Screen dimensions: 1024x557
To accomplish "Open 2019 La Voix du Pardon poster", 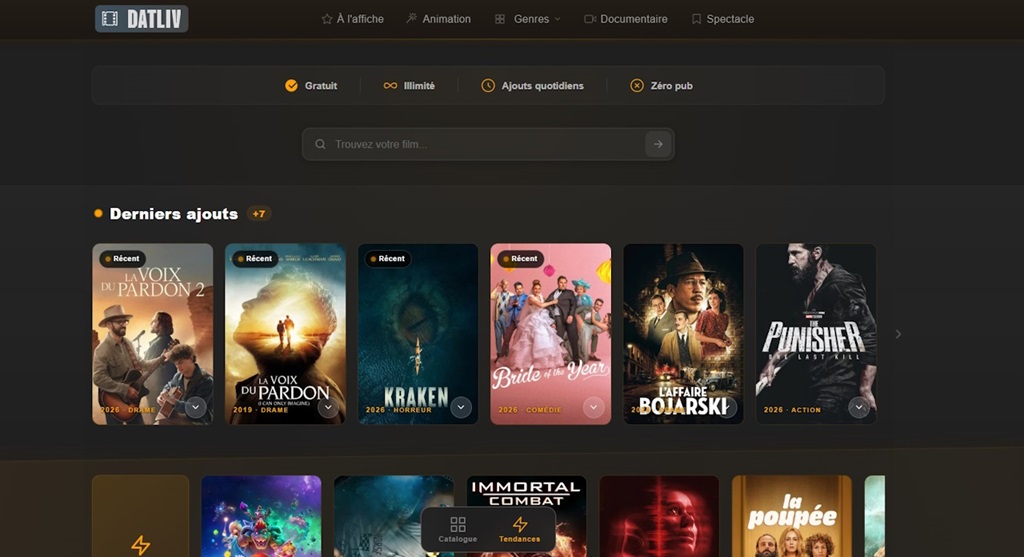I will (x=285, y=334).
